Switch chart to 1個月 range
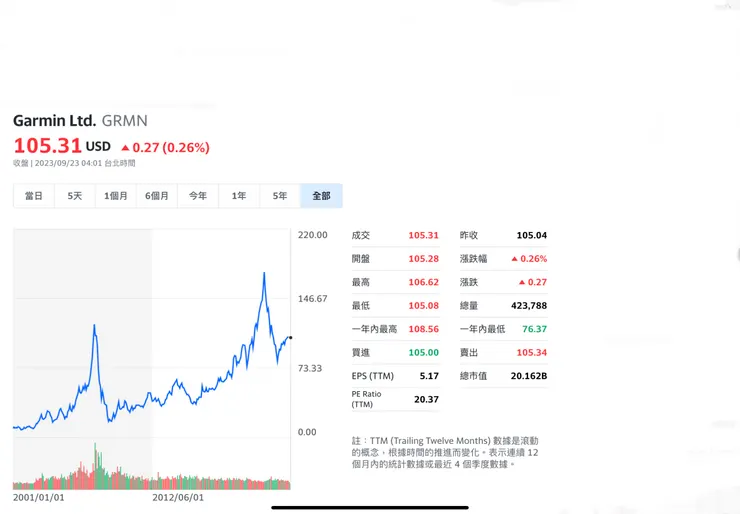Screen dimensions: 740x514 [x=116, y=196]
